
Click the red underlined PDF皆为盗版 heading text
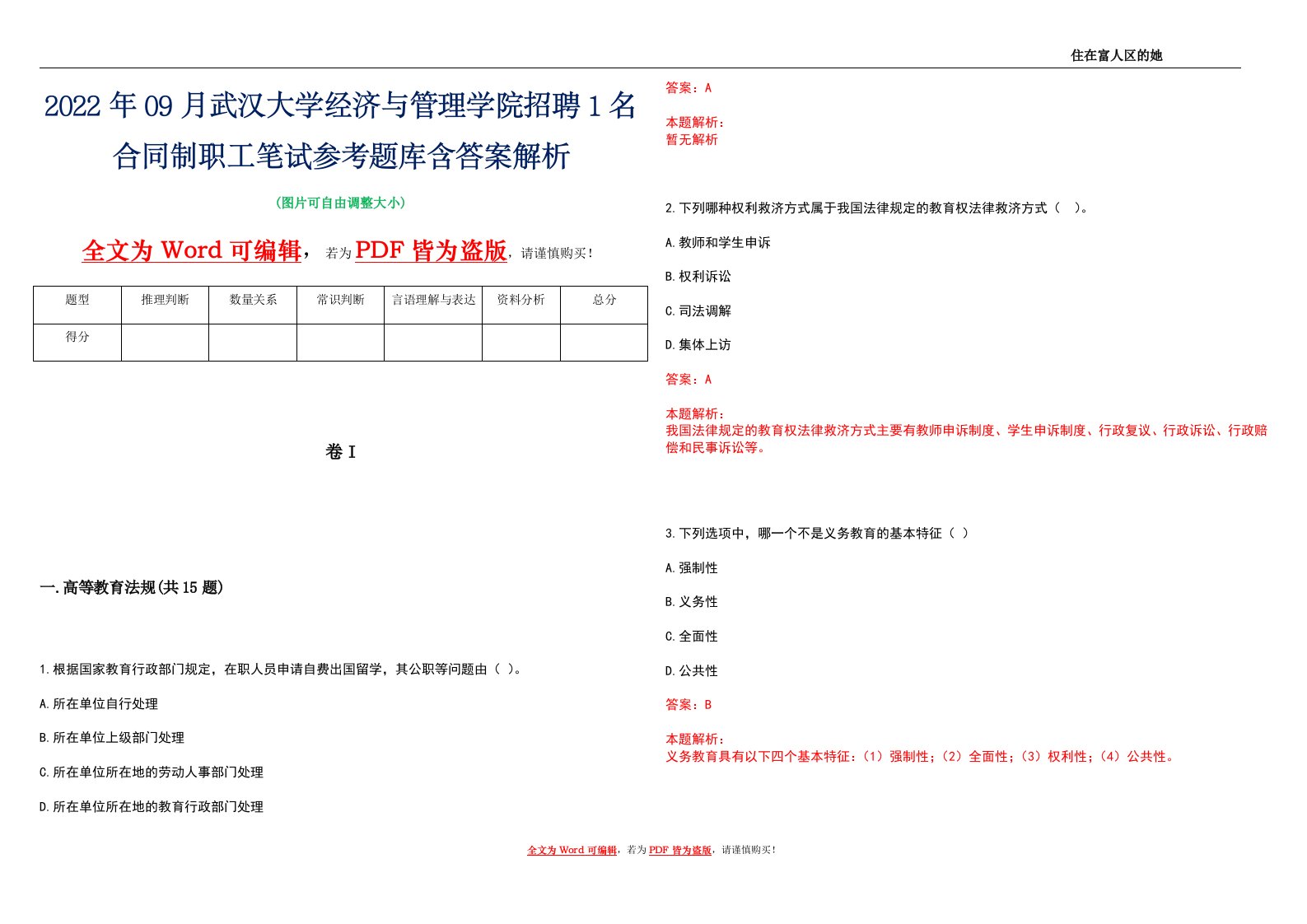431,250
